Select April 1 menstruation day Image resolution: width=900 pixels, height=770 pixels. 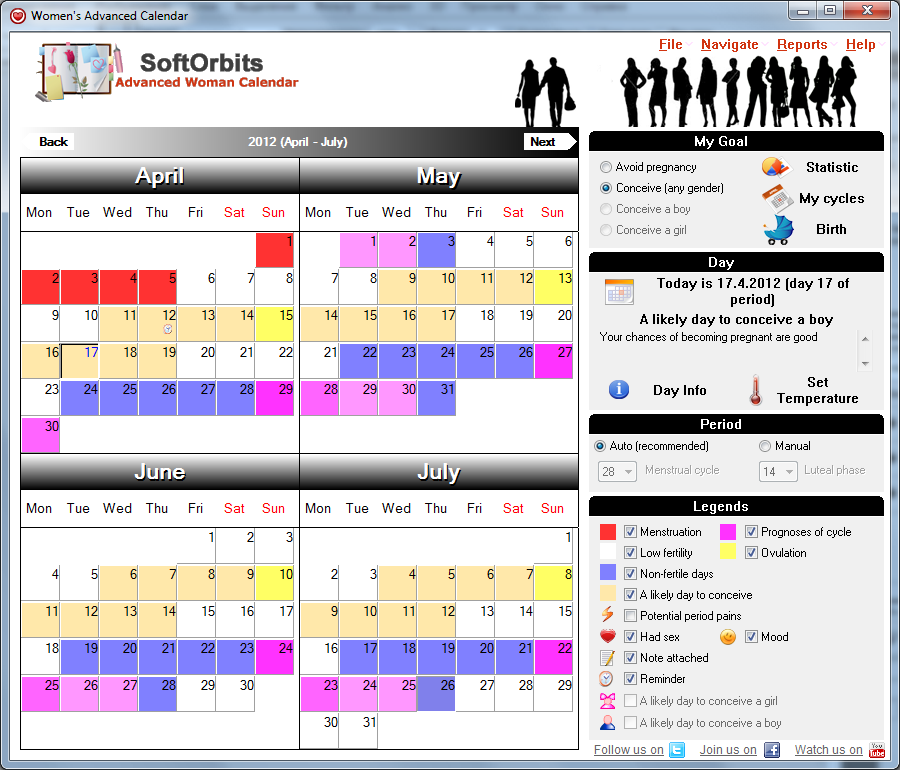[274, 250]
